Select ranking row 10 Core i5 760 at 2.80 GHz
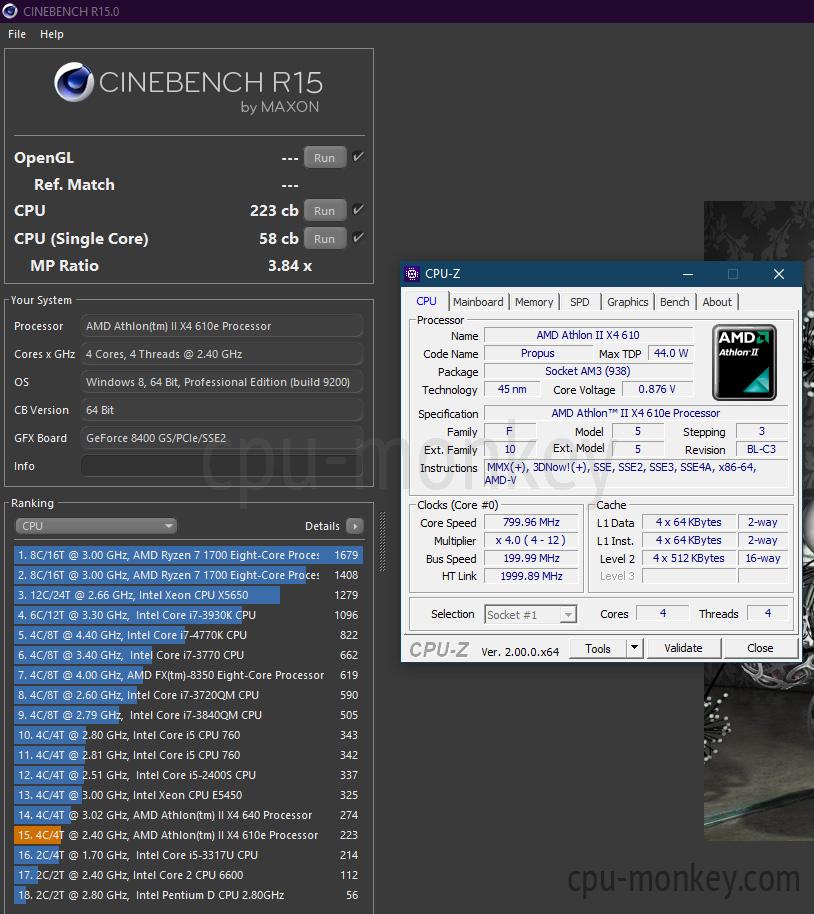Screen dimensions: 814x914 point(188,735)
